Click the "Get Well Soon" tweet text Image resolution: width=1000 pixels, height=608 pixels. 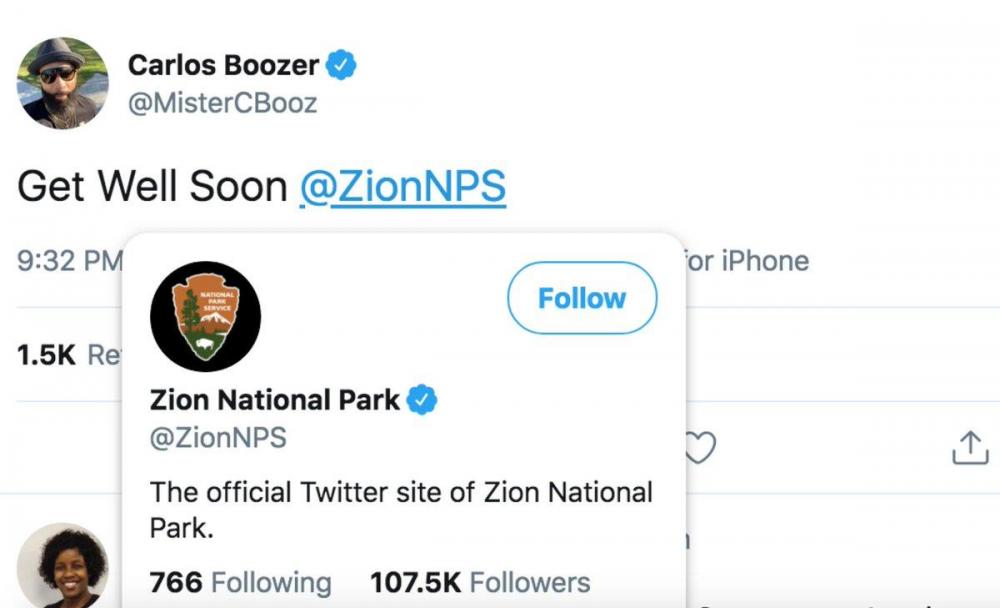pos(152,187)
